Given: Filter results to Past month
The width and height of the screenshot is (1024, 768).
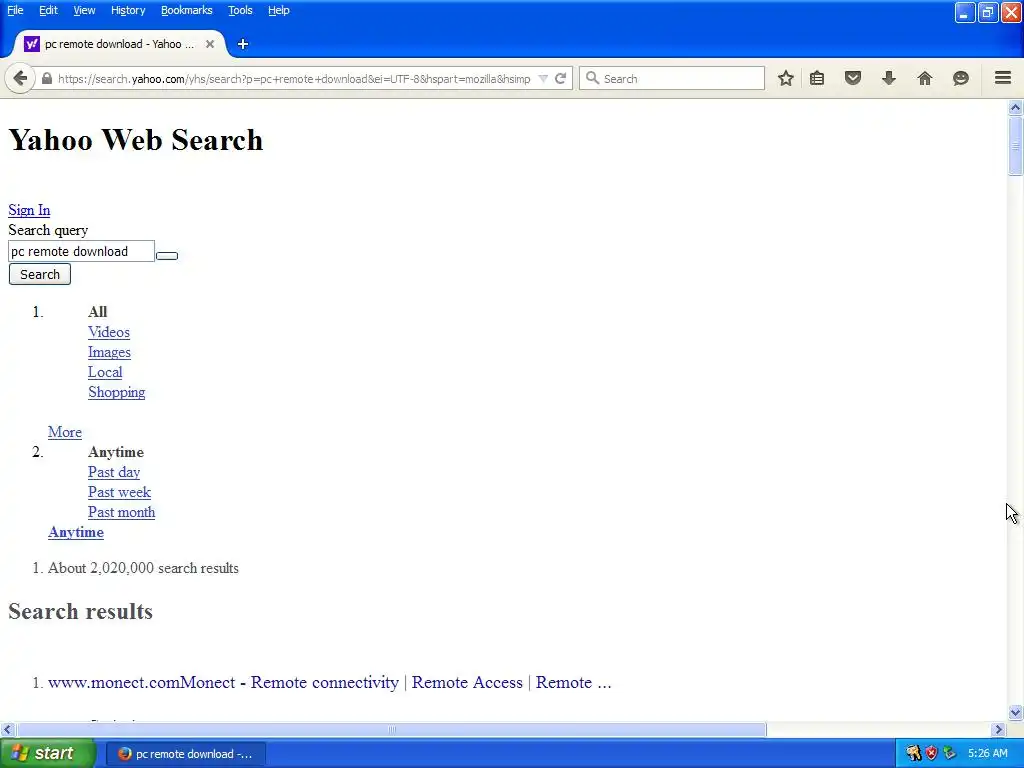Looking at the screenshot, I should [x=121, y=512].
